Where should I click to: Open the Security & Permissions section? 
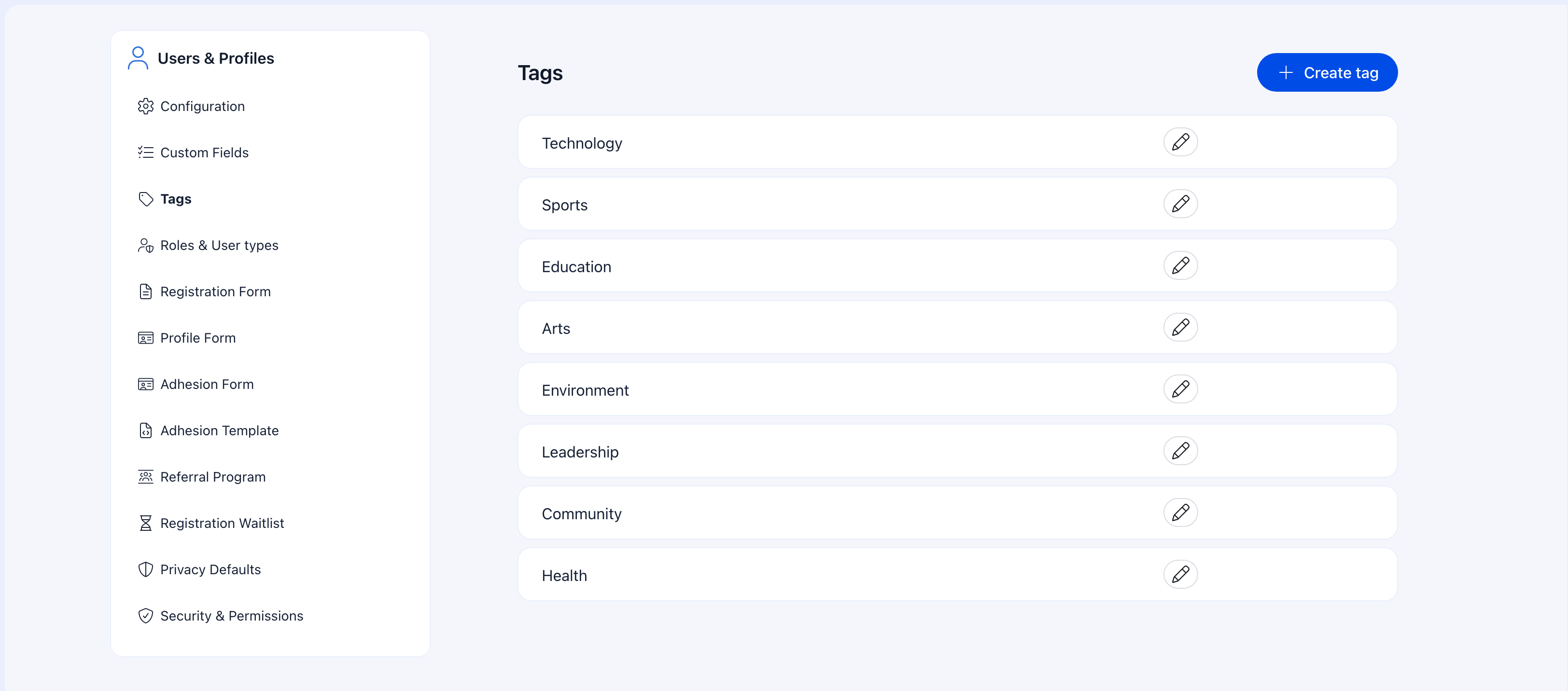coord(232,616)
